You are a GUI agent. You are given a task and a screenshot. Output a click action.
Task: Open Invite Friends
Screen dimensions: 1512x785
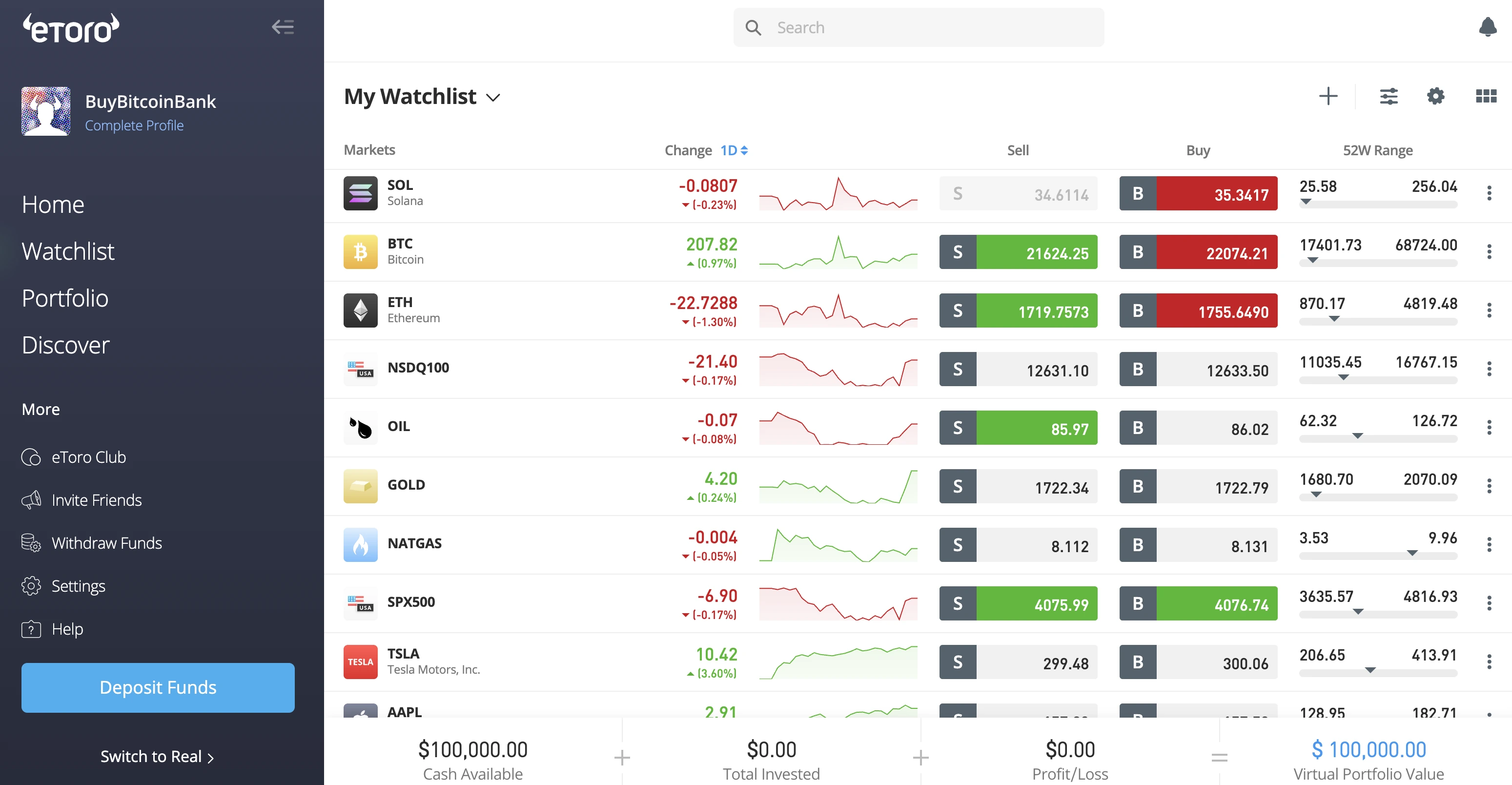[82, 499]
